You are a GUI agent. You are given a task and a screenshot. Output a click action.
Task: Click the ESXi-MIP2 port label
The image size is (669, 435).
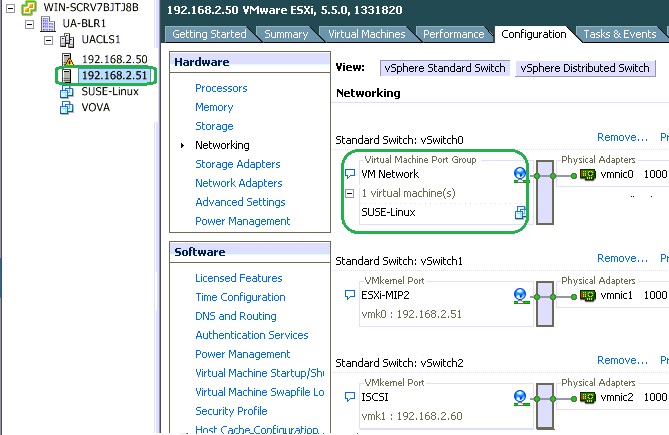pos(385,295)
